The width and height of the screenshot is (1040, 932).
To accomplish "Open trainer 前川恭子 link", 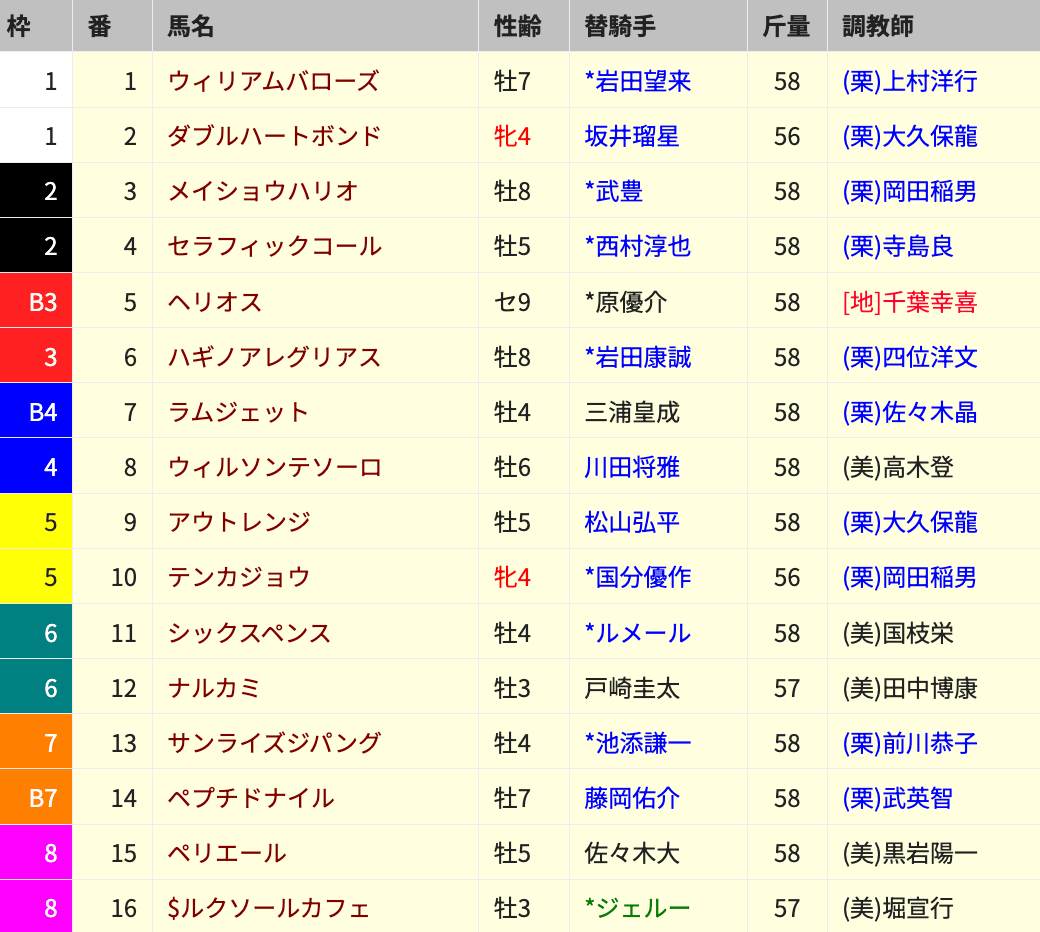I will (909, 743).
